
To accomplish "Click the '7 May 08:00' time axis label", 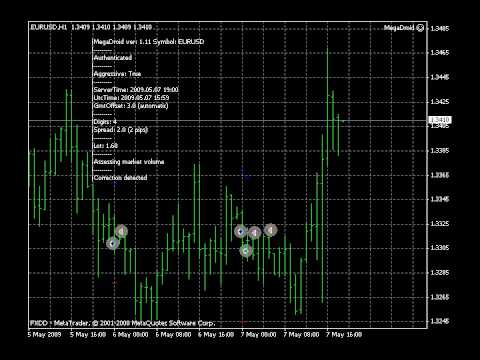I will coord(301,334).
